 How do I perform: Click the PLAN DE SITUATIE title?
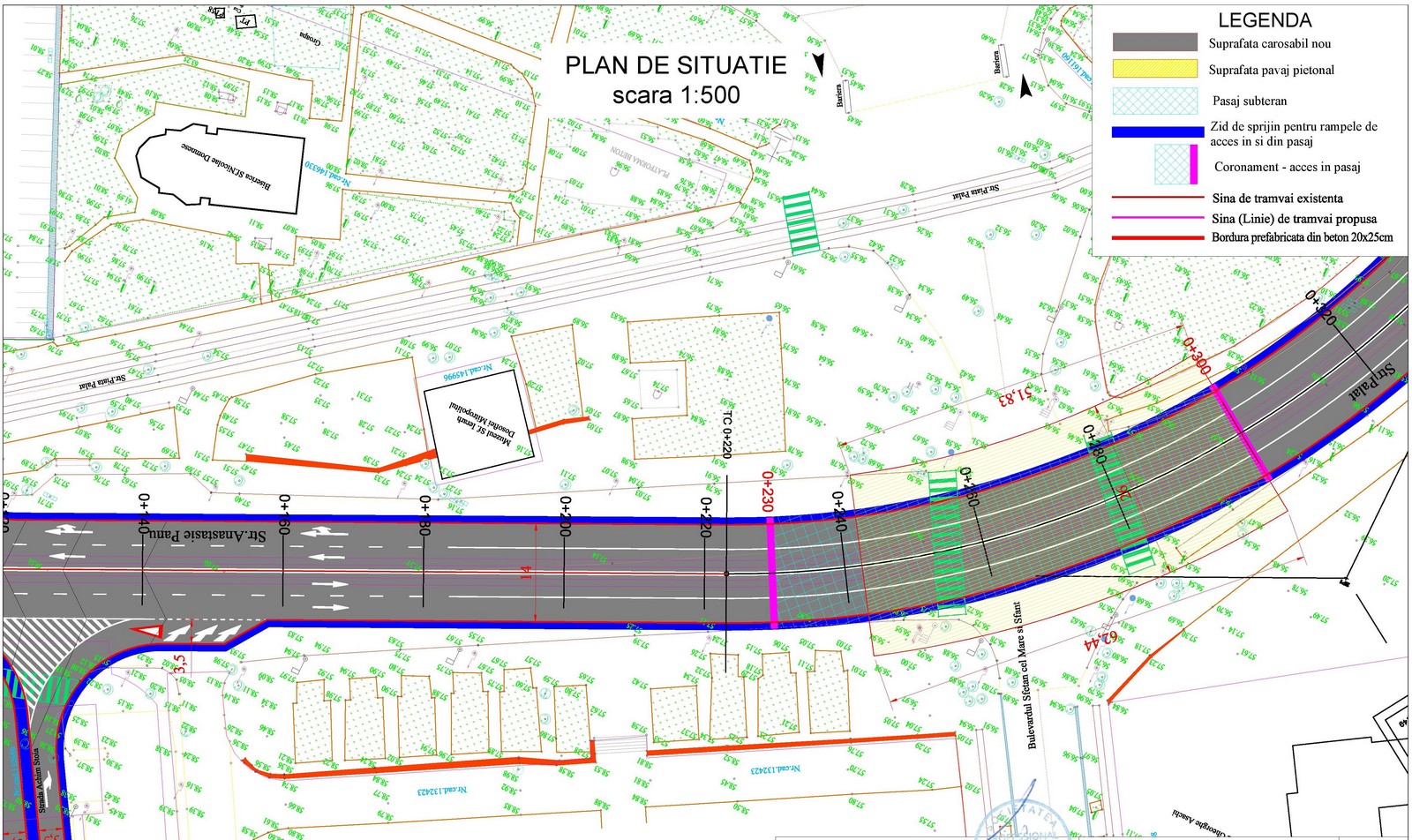tap(675, 65)
